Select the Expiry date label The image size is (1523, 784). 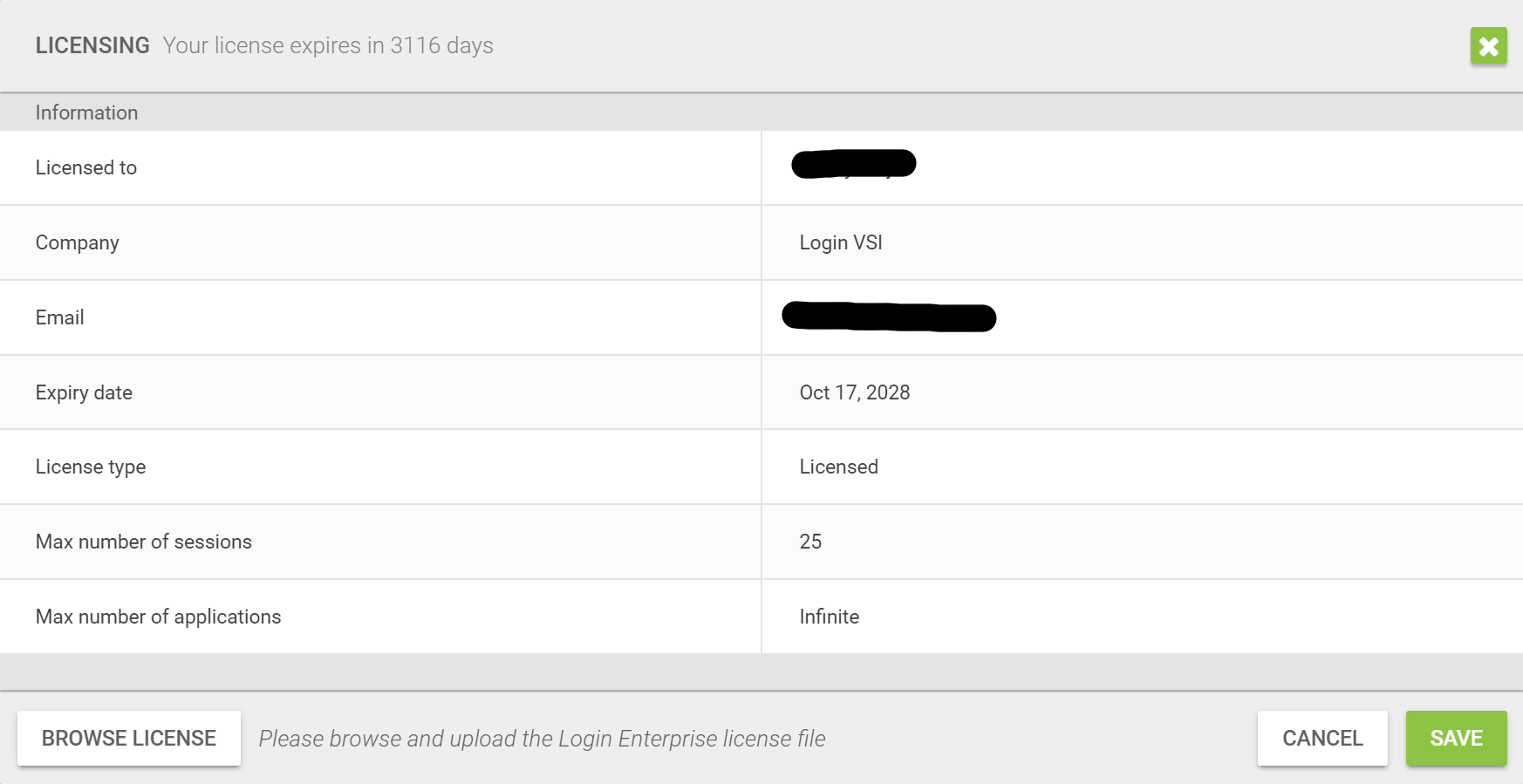[84, 392]
